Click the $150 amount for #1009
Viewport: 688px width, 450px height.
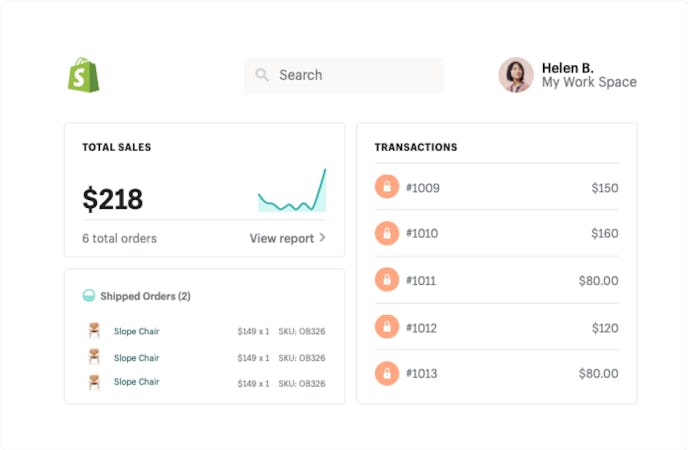(x=605, y=188)
